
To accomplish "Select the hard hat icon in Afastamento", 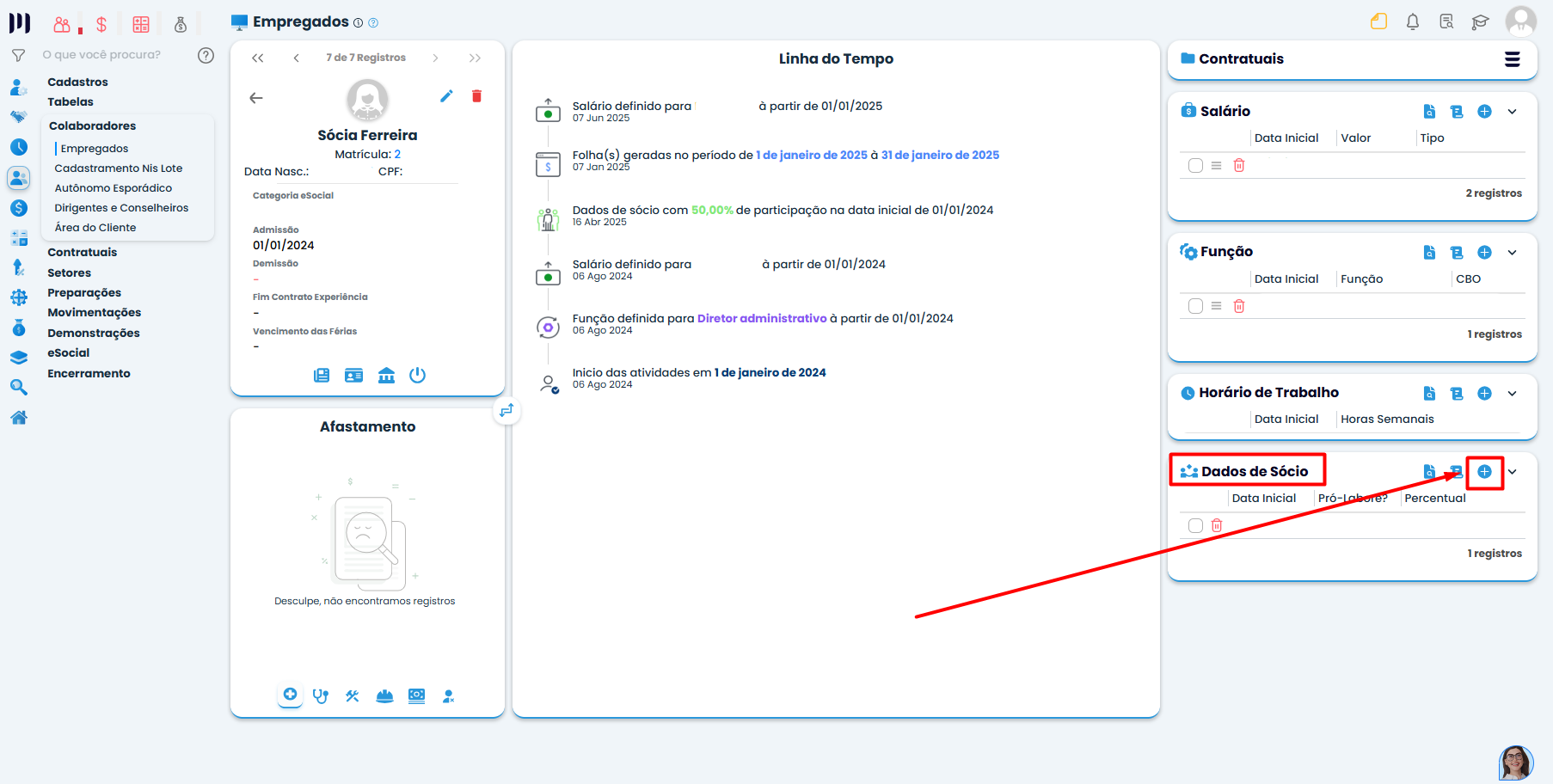I will pyautogui.click(x=384, y=696).
